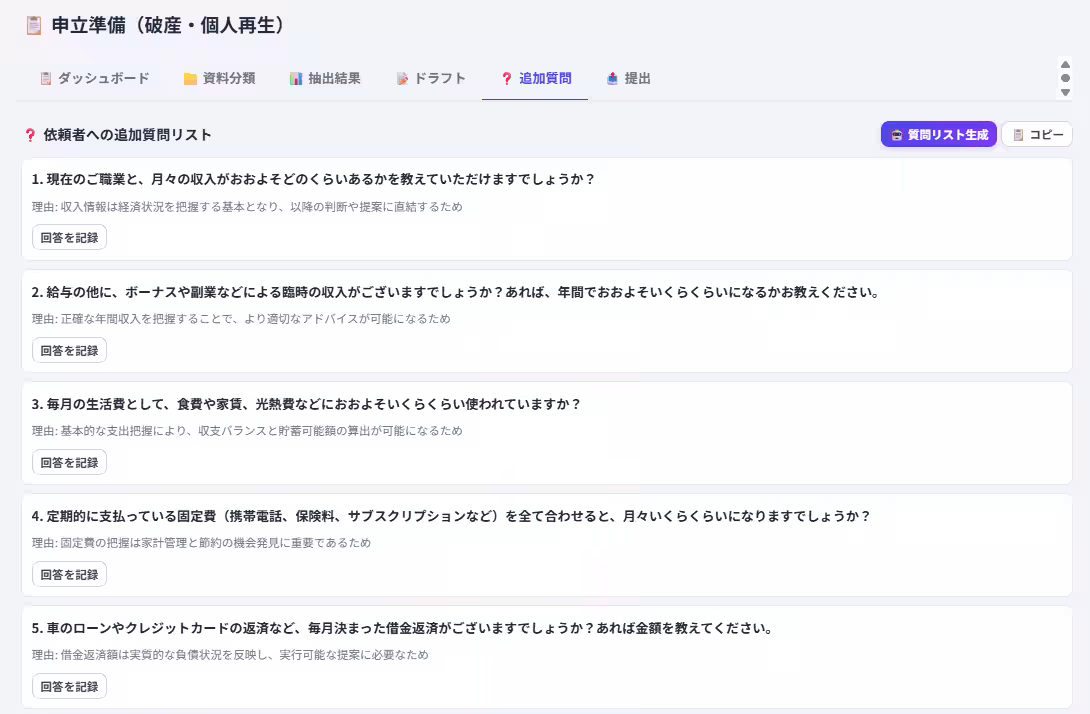
Task: Click 回答を記録 under the bonus income question
Action: pos(68,350)
